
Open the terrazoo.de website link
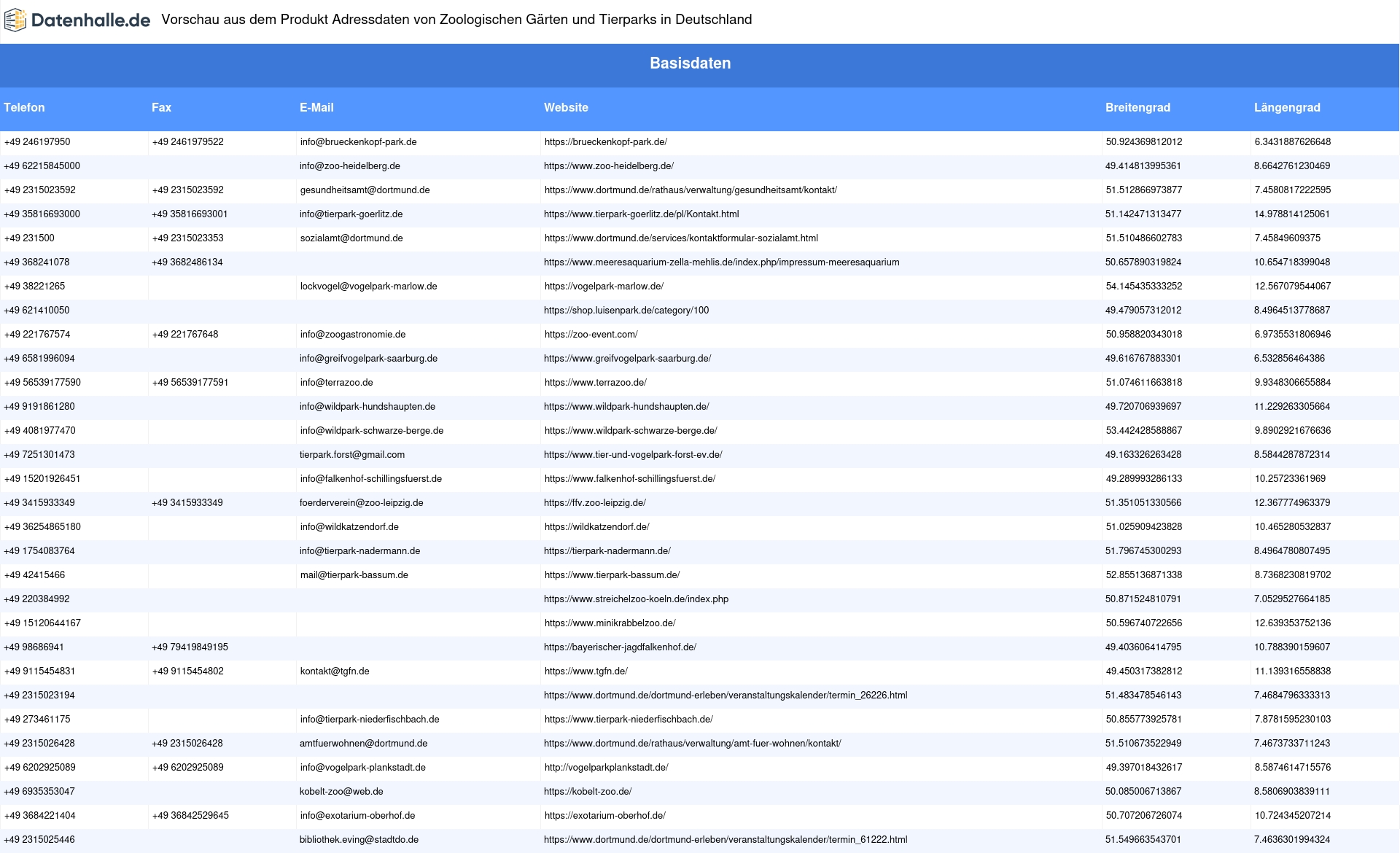(596, 383)
